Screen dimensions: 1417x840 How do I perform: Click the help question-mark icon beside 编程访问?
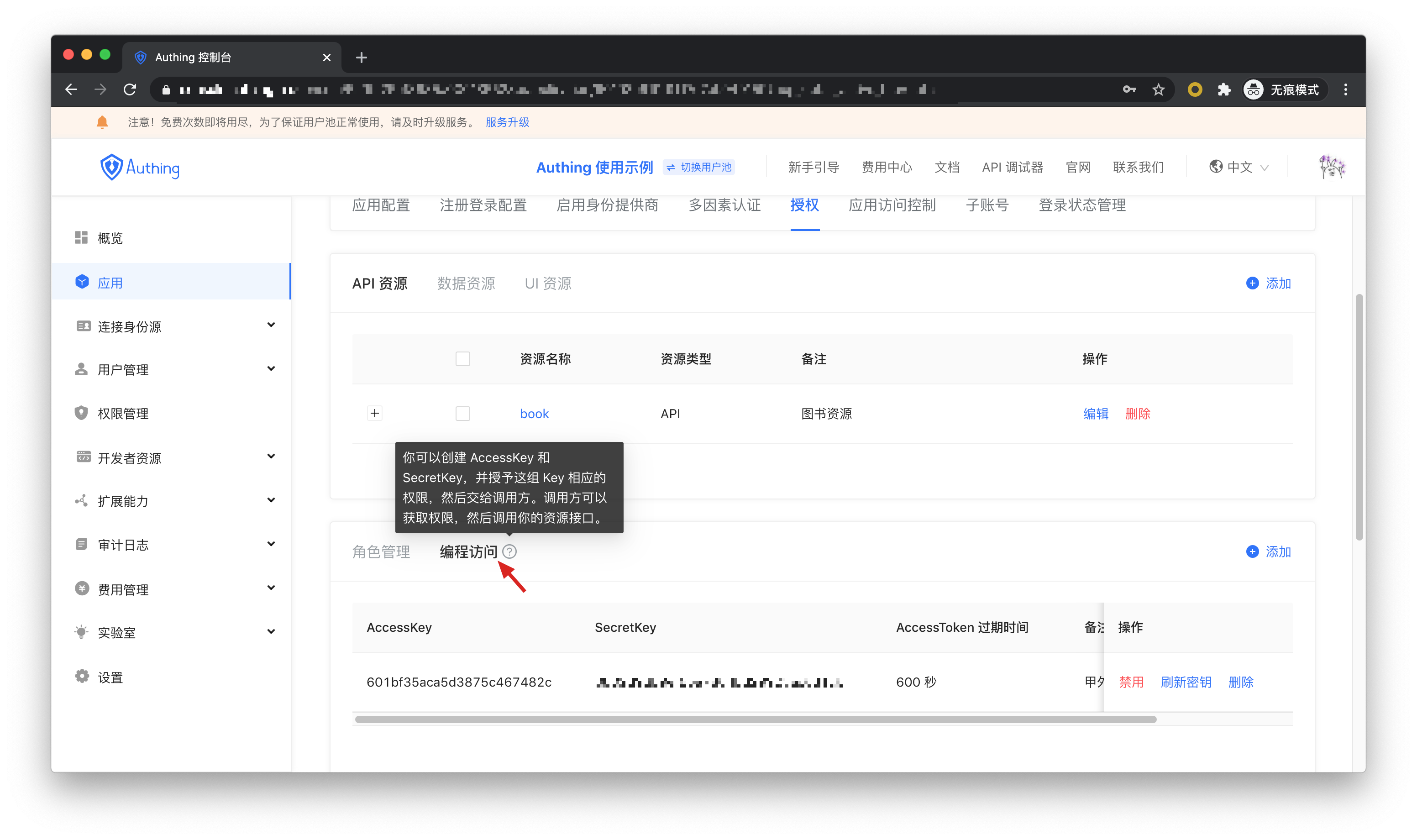coord(509,551)
